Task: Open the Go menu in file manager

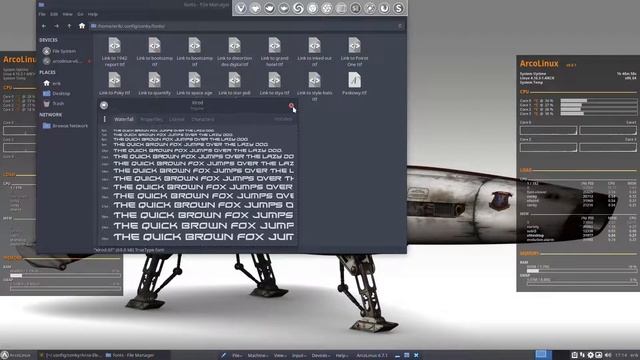Action: (x=80, y=14)
